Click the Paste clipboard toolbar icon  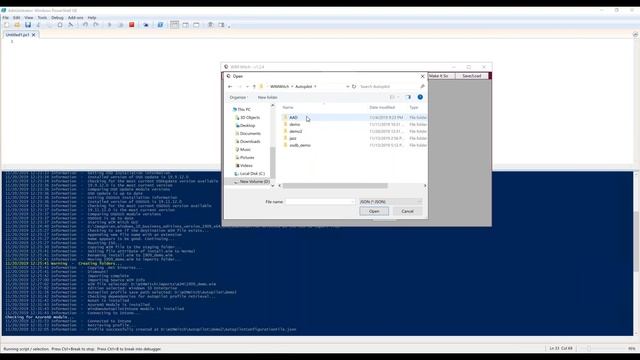60,25
